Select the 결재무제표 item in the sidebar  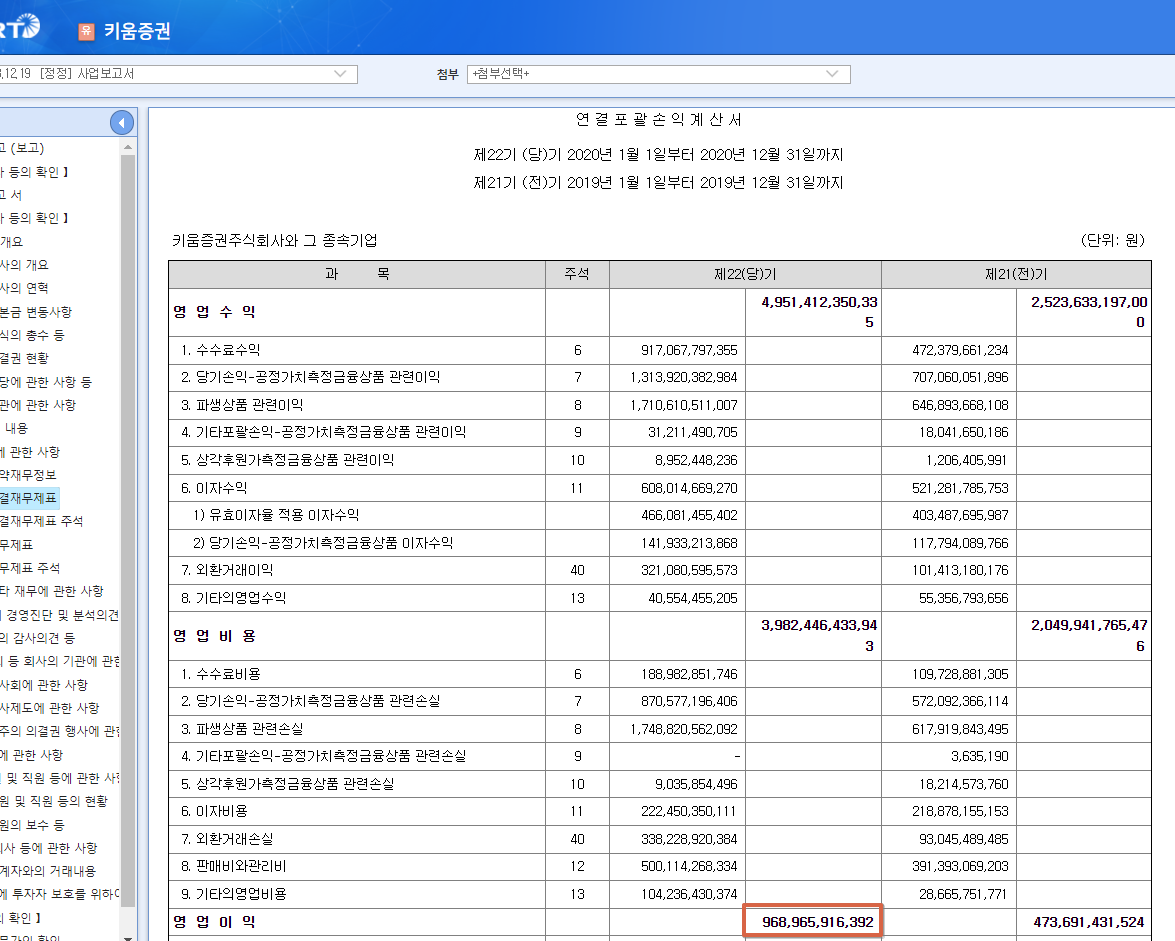28,498
